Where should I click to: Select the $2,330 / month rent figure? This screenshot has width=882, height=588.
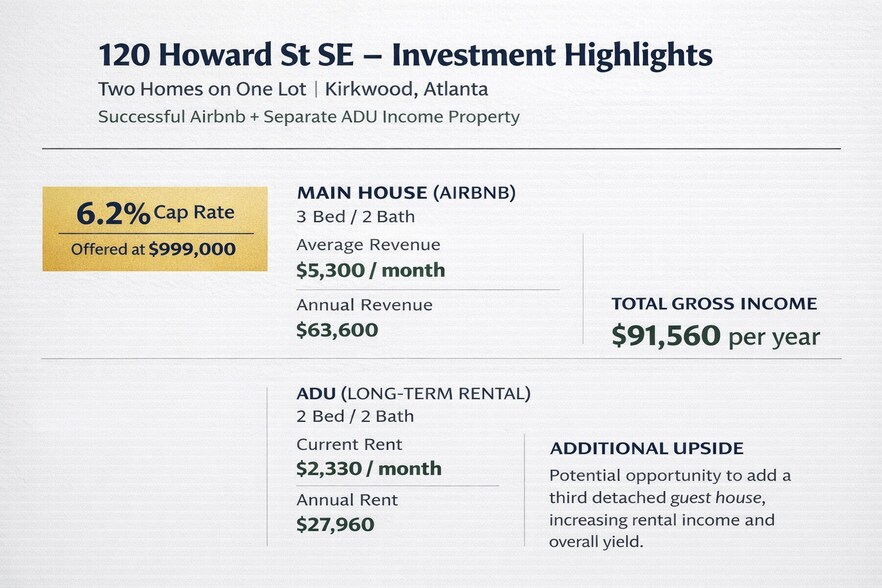(368, 468)
